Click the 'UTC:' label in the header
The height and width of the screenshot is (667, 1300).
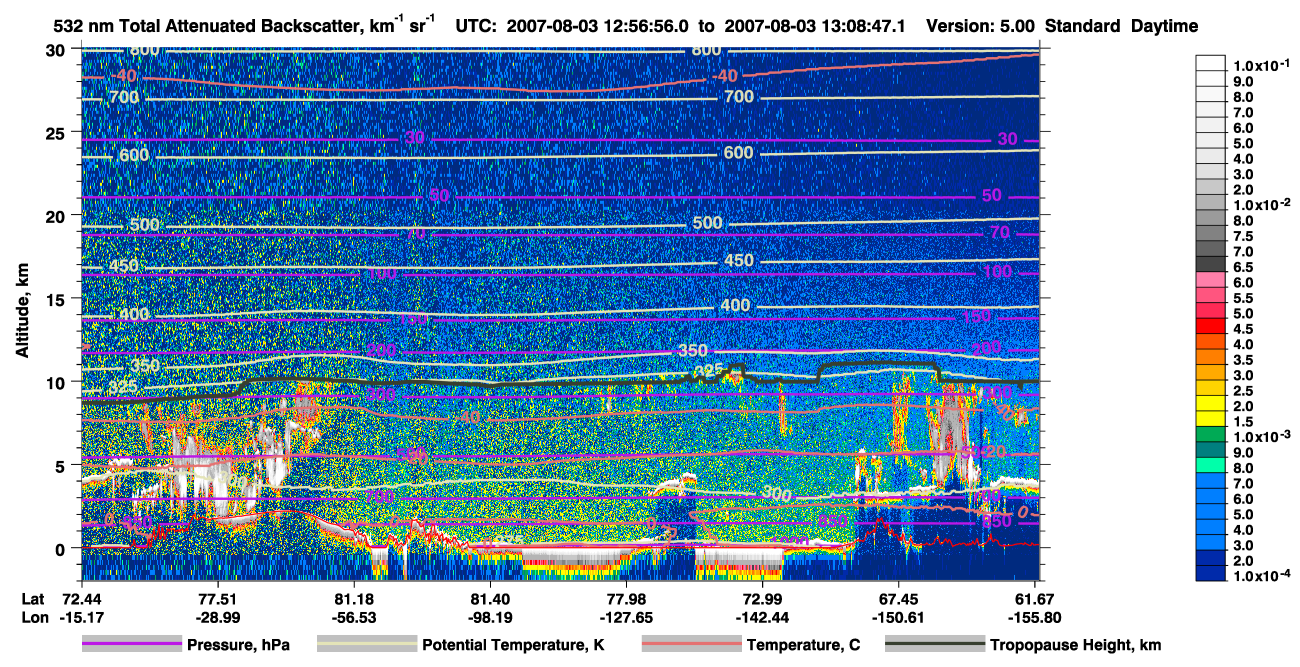(474, 27)
